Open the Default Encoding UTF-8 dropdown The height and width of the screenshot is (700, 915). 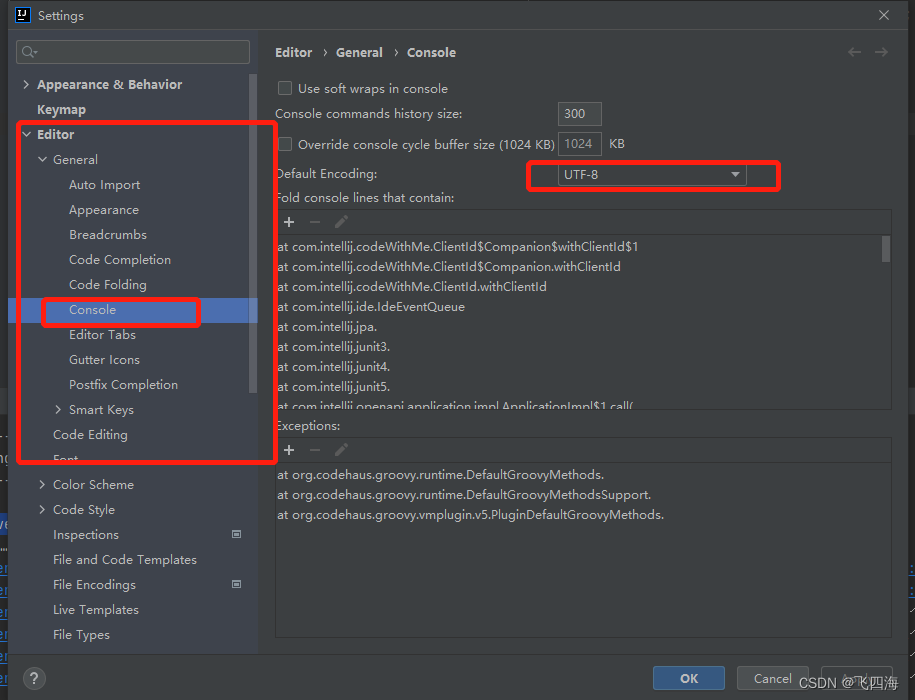(735, 174)
